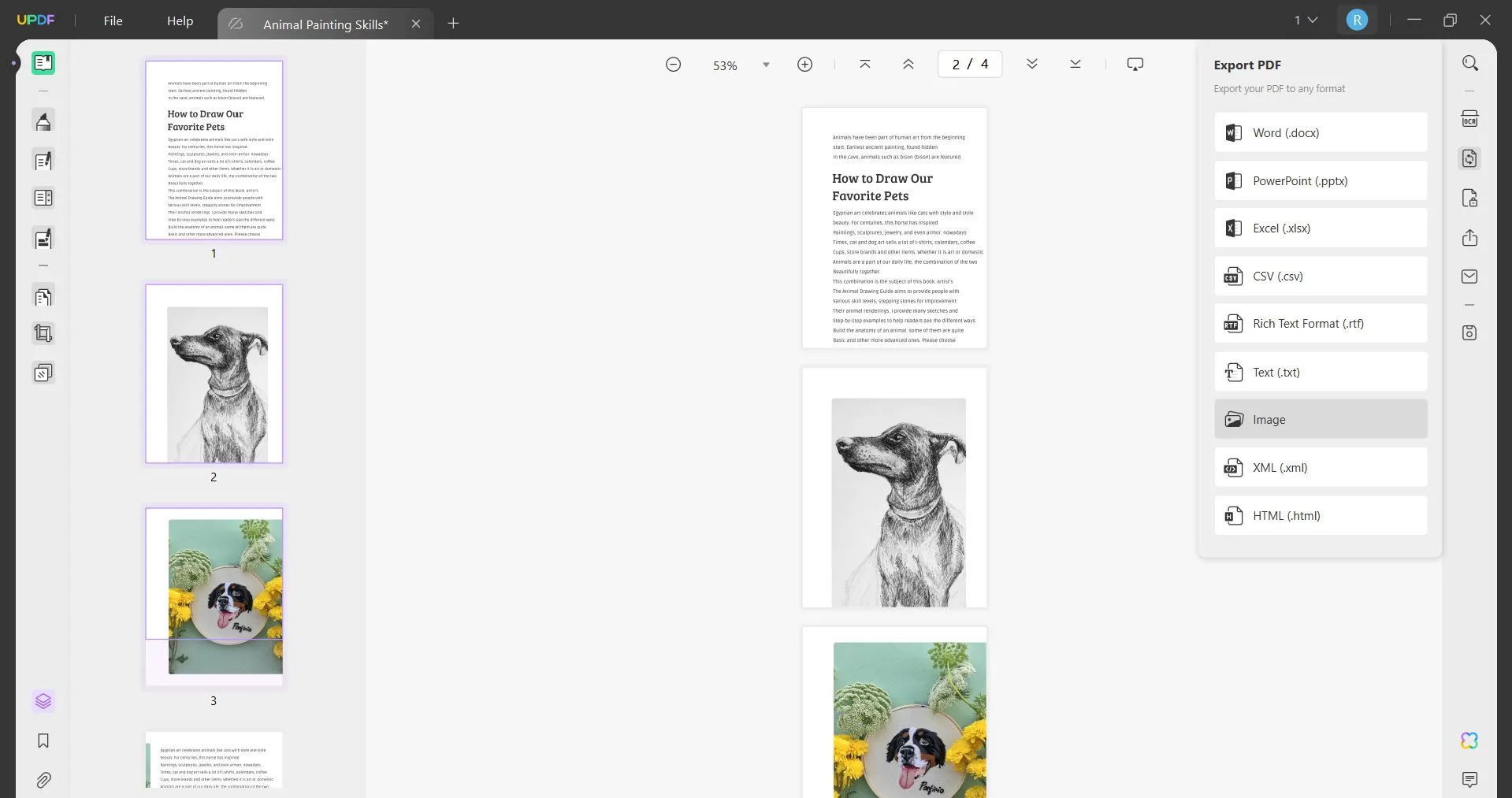Click the 53% zoom value
Screen dimensions: 1512x798
point(725,65)
